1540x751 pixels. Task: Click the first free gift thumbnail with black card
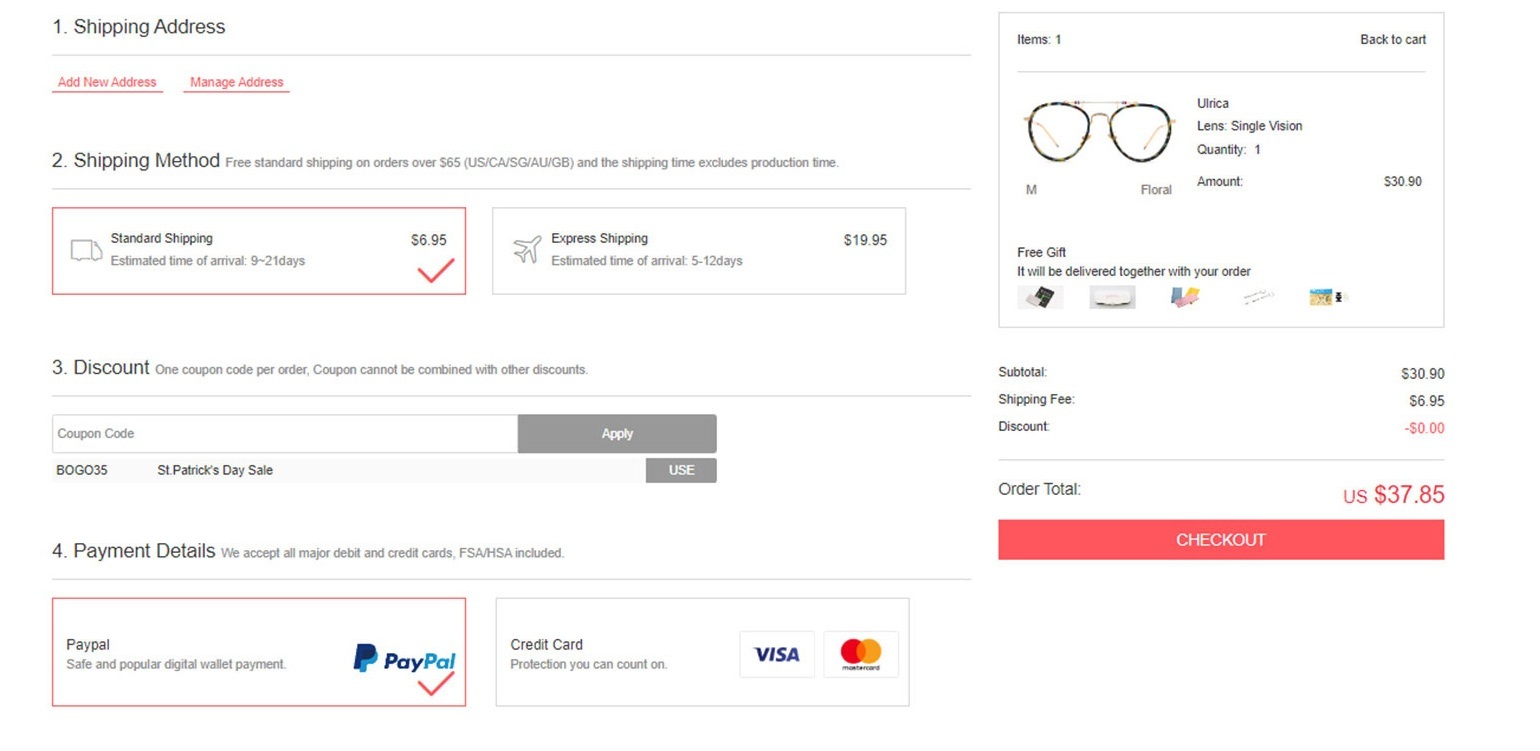(x=1040, y=297)
